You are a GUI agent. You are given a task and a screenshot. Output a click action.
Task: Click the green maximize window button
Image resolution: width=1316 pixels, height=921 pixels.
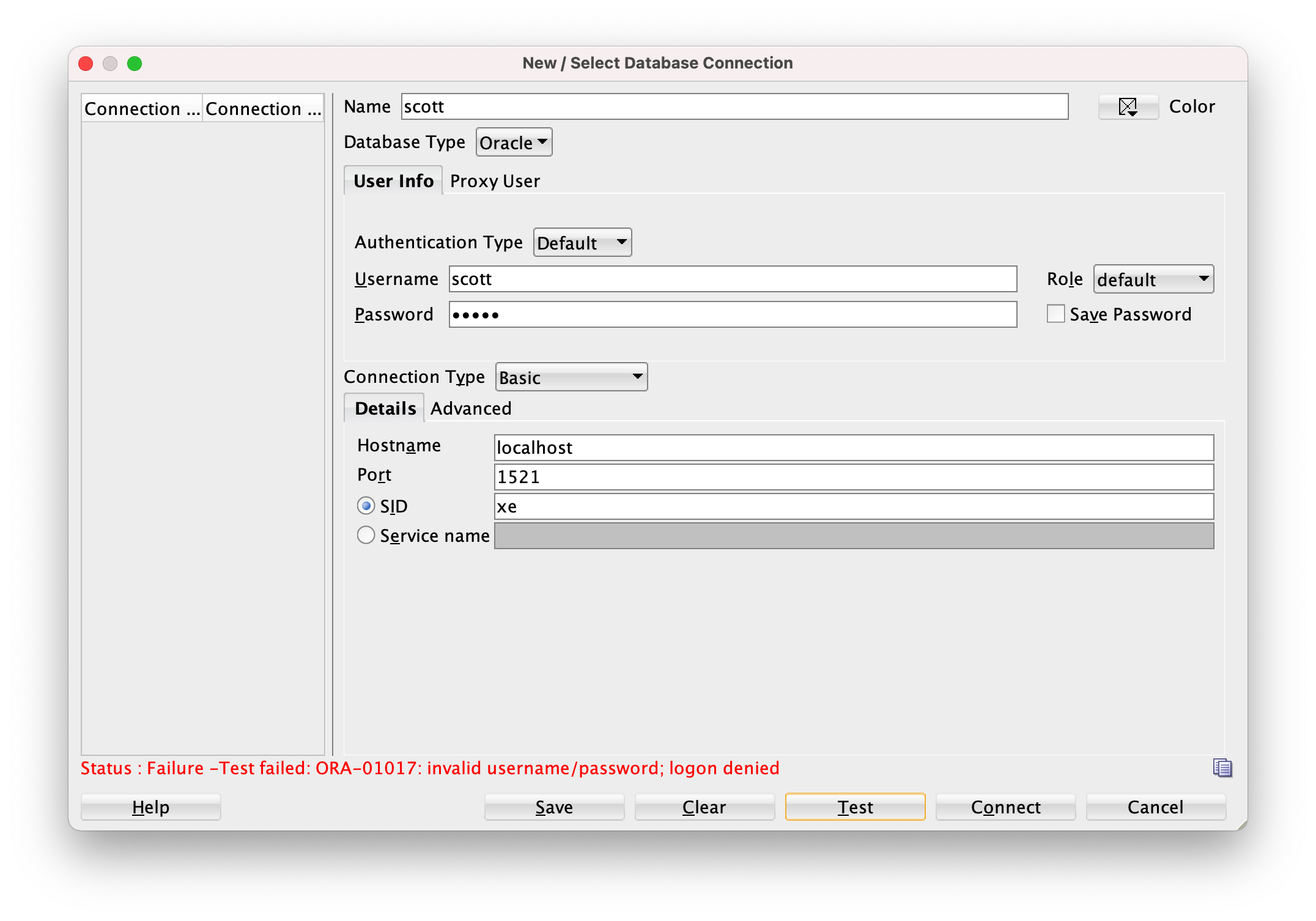(x=135, y=64)
